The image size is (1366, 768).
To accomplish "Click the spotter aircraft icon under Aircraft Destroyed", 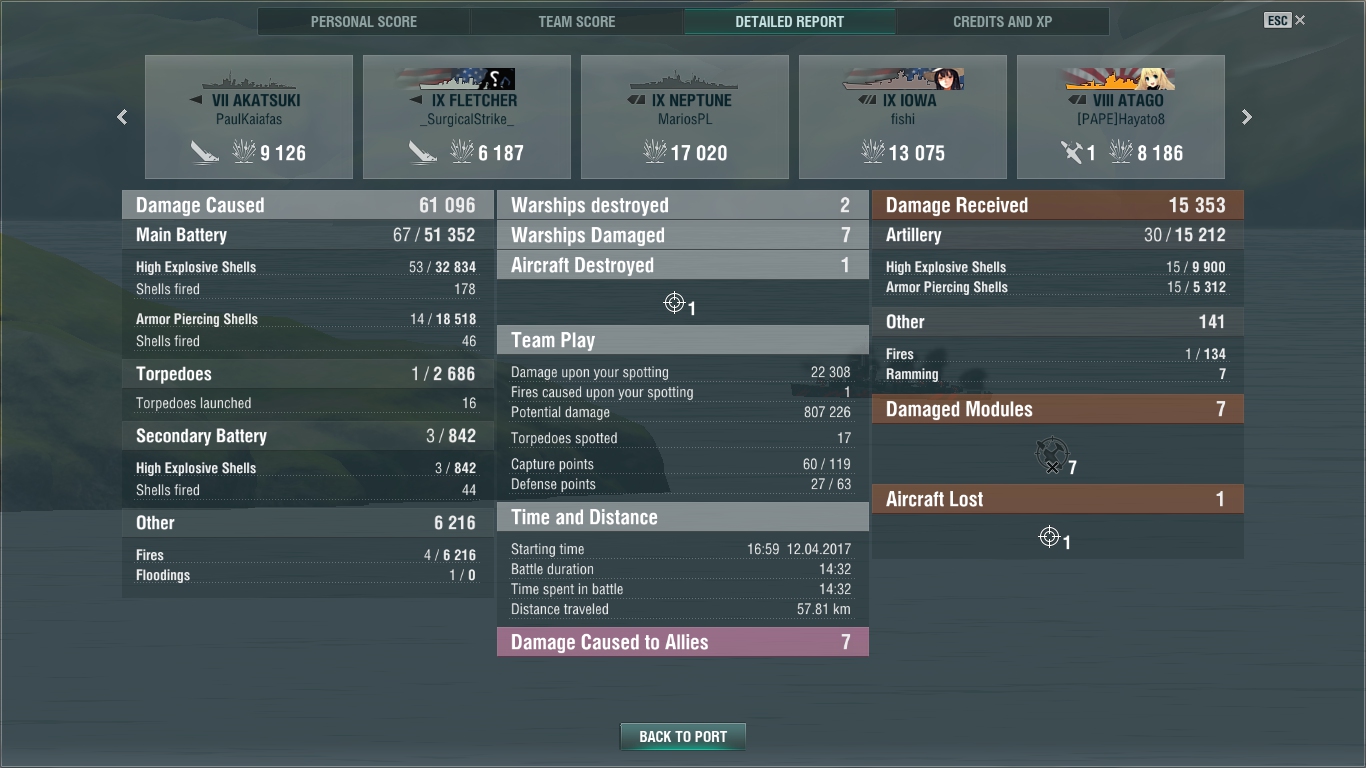I will coord(674,303).
